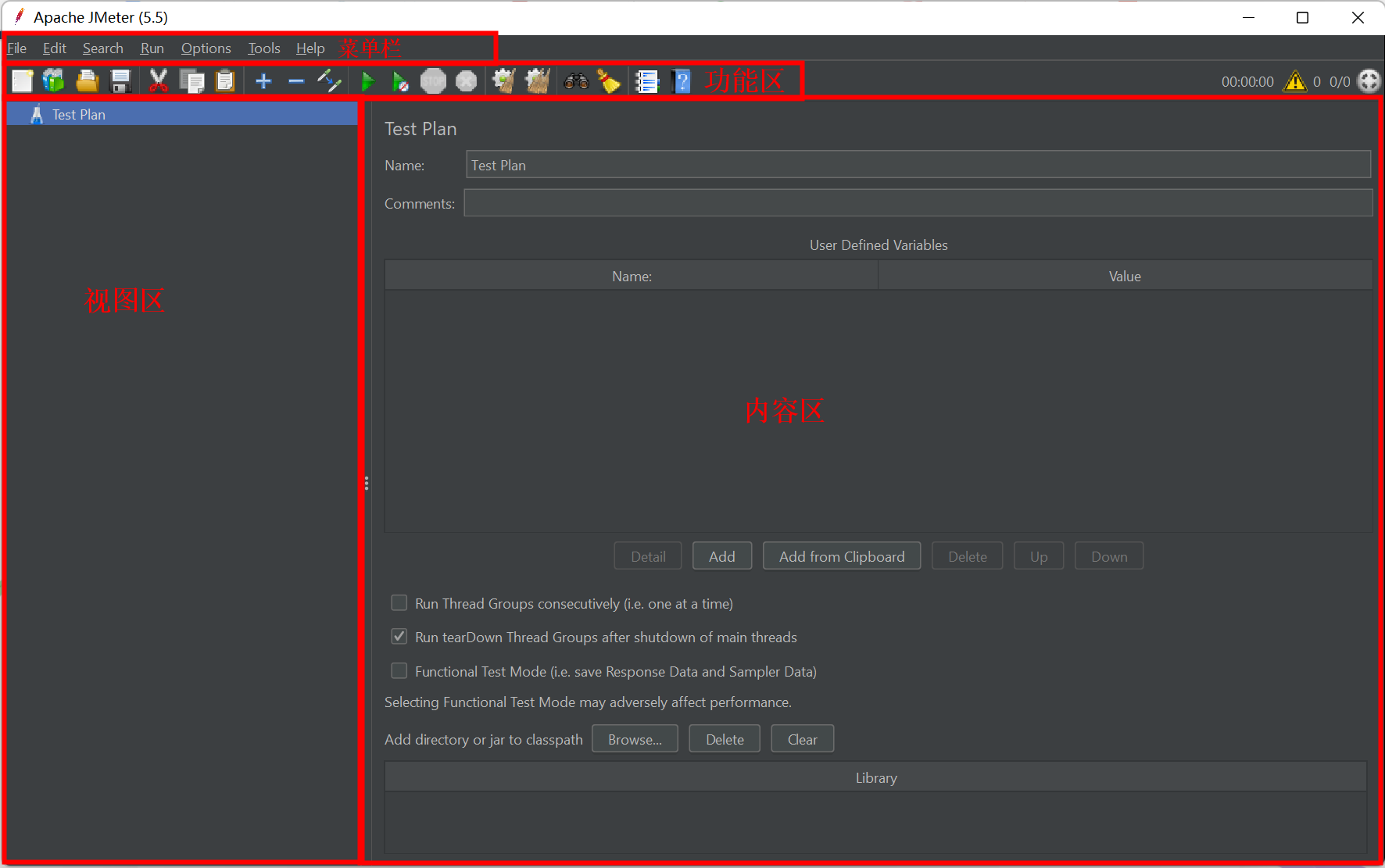
Task: Click the Open file folder icon
Action: coord(87,80)
